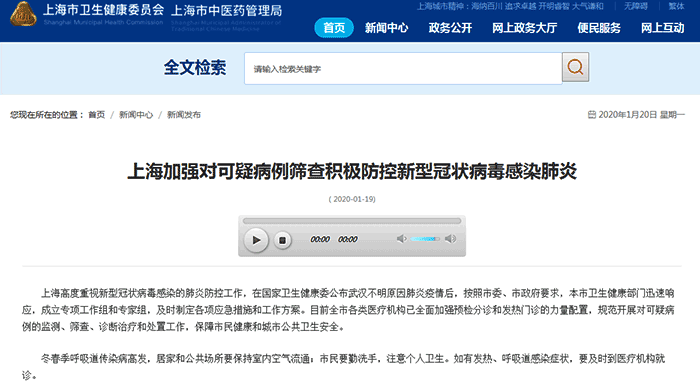Open the 政务公开 menu item
Image resolution: width=700 pixels, height=389 pixels.
pyautogui.click(x=450, y=28)
